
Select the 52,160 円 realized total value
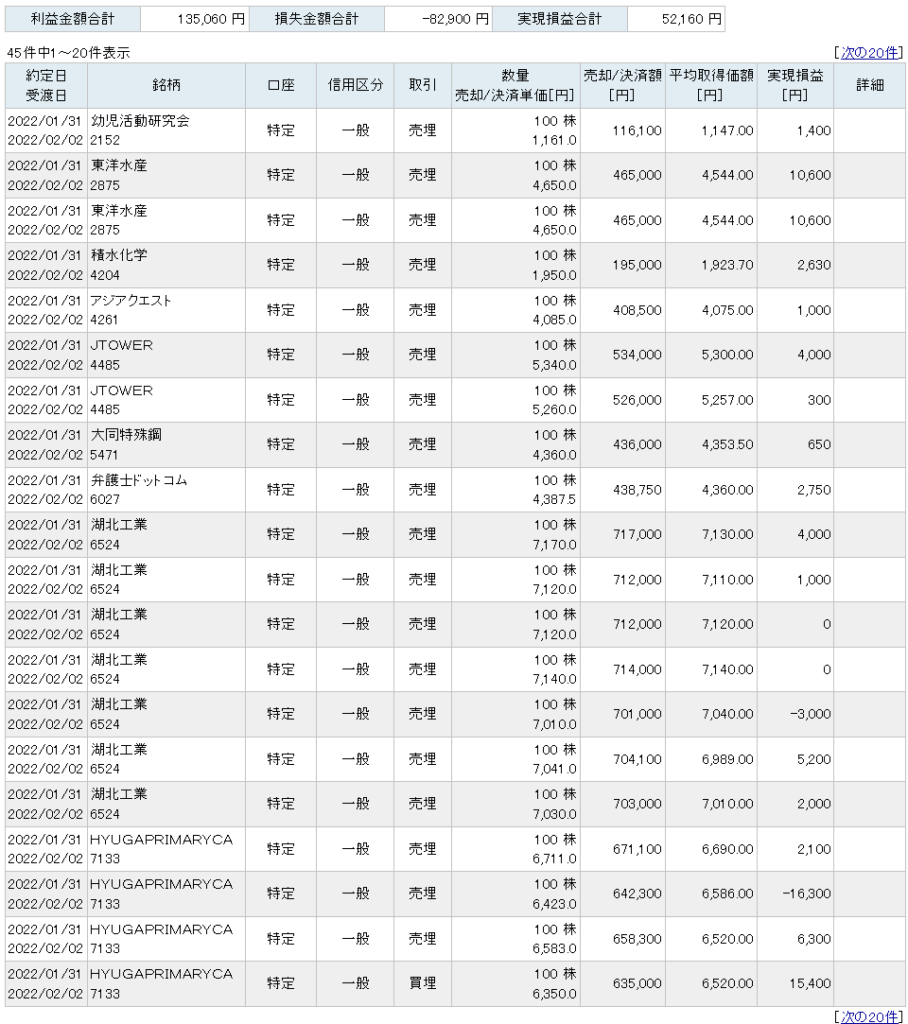(x=692, y=20)
